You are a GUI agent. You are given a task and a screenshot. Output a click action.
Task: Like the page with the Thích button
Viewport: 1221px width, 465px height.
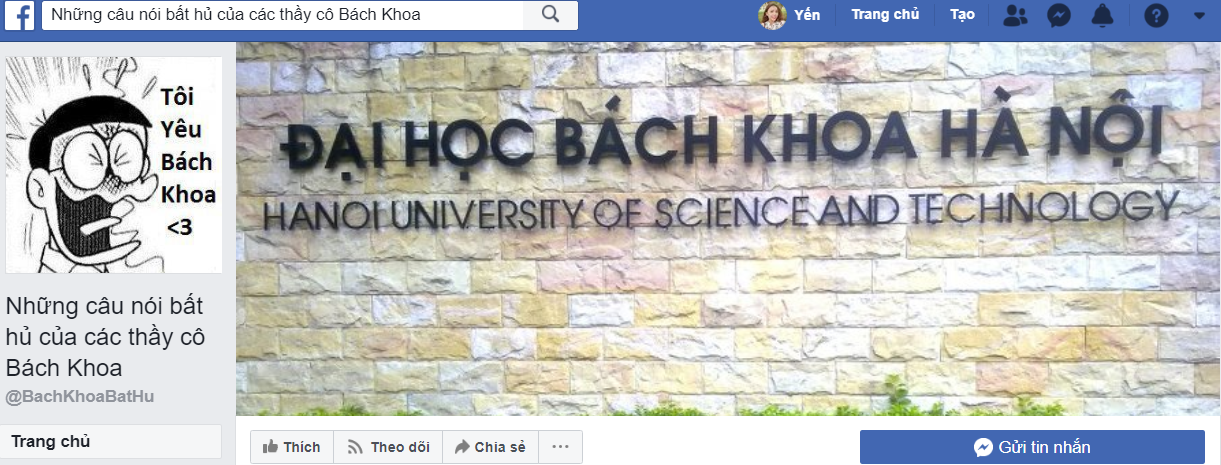(x=291, y=447)
